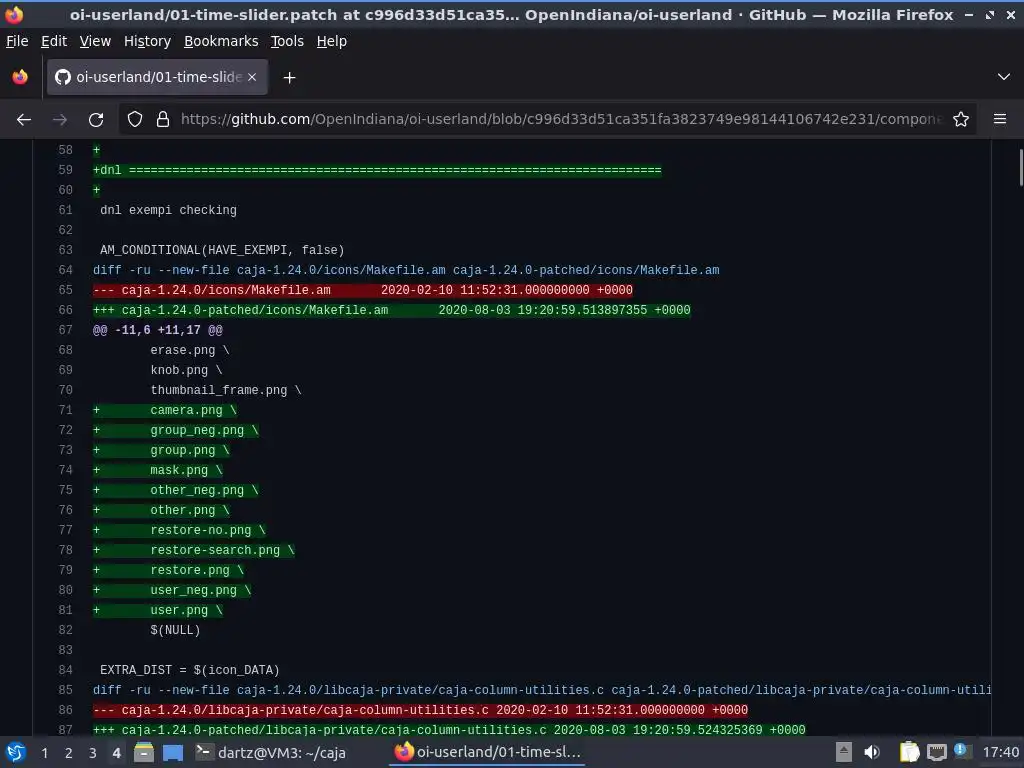The width and height of the screenshot is (1024, 768).
Task: Open the volume speaker tray icon
Action: coord(872,752)
